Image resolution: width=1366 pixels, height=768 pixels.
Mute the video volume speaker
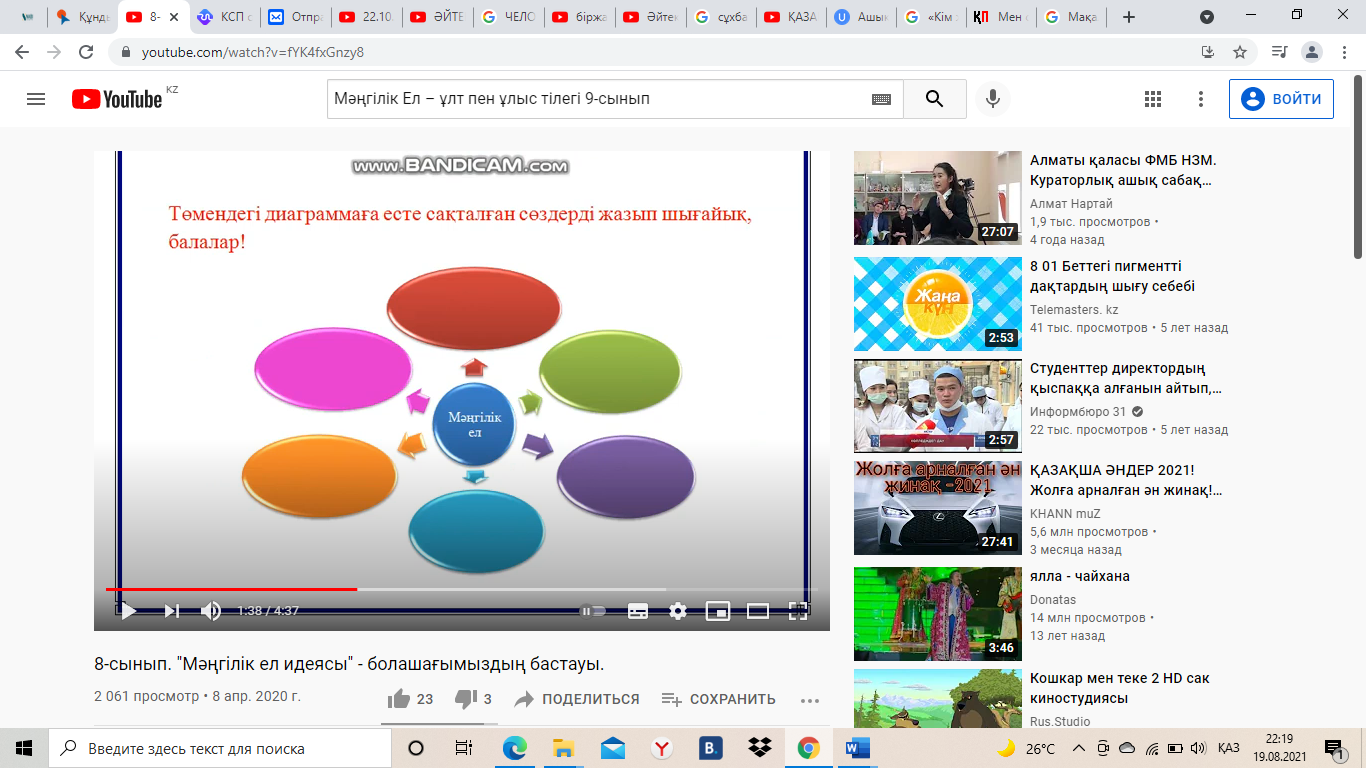coord(211,610)
